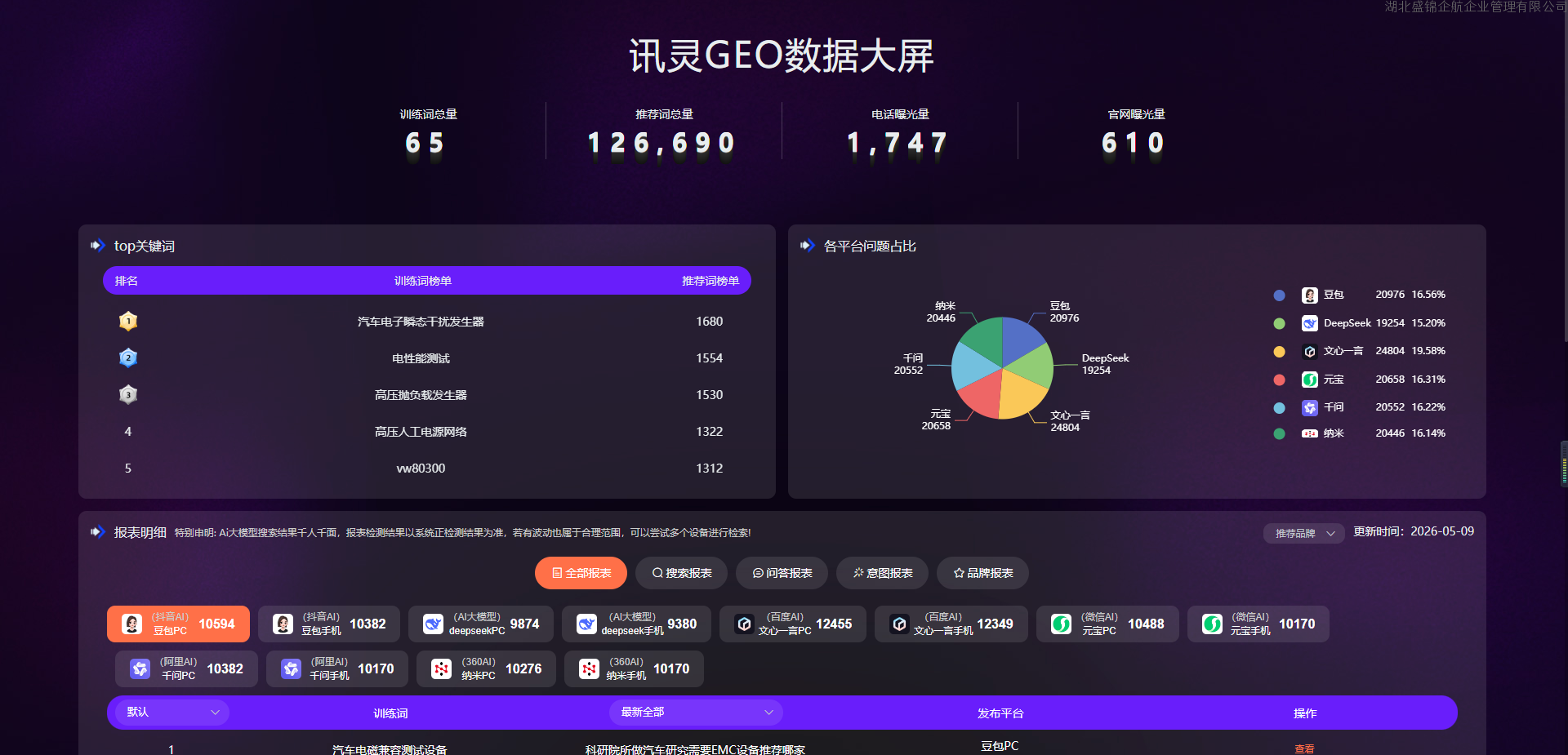Toggle the yellow 文心一言 legend dot
1568x755 pixels.
[x=1280, y=352]
